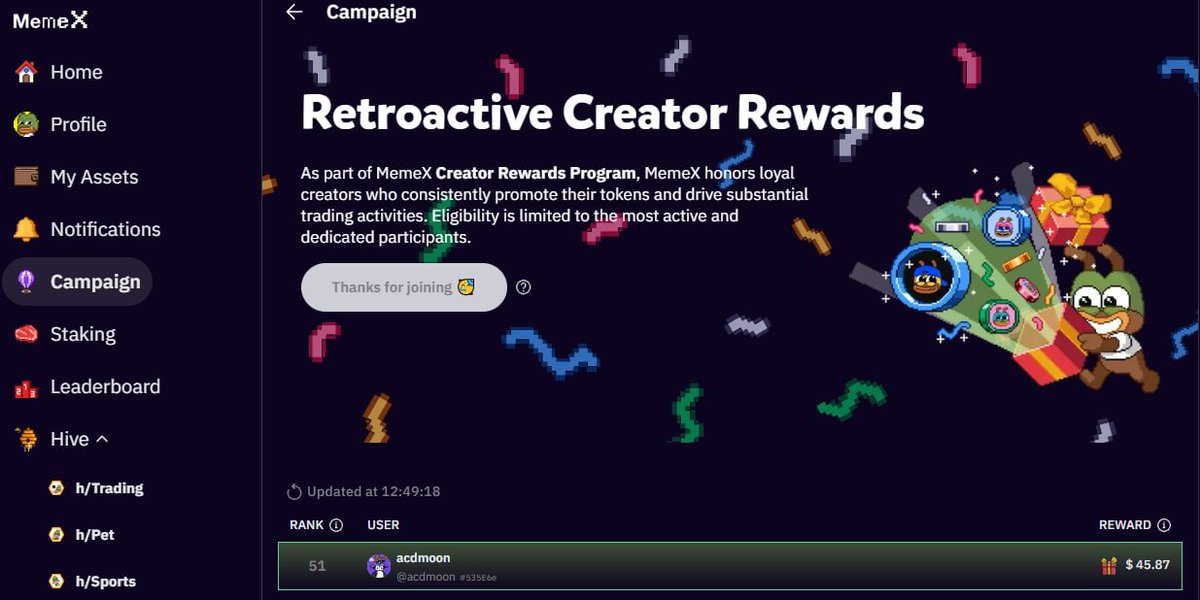The image size is (1200, 600).
Task: Click the Leaderboard podium icon
Action: pyautogui.click(x=26, y=387)
